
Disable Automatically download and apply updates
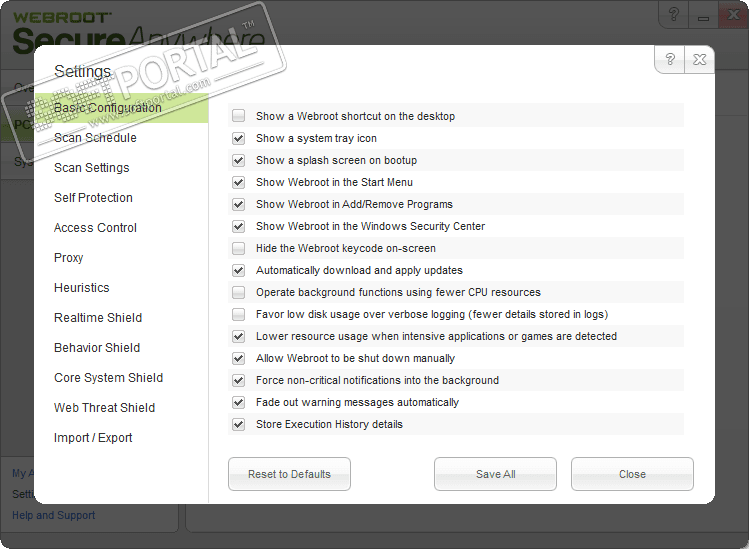point(238,270)
